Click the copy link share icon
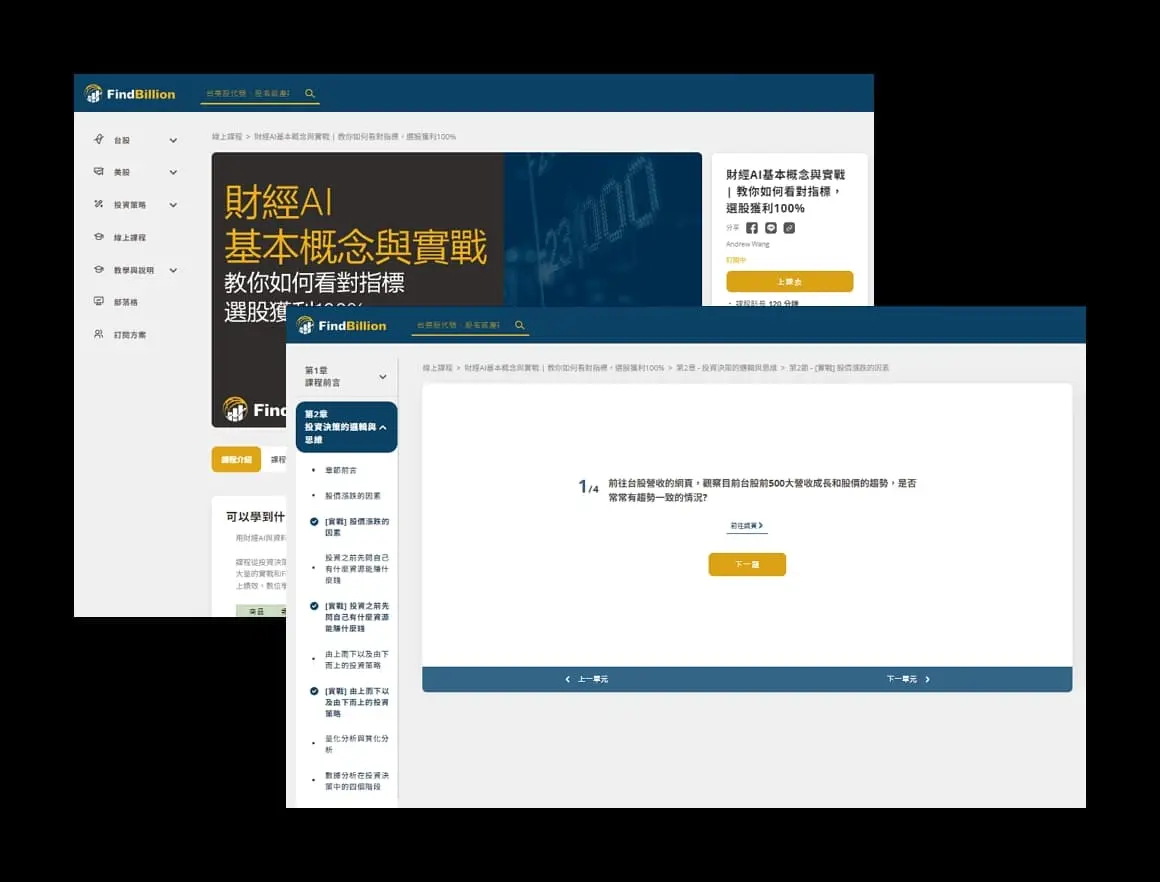Image resolution: width=1160 pixels, height=882 pixels. (x=789, y=227)
